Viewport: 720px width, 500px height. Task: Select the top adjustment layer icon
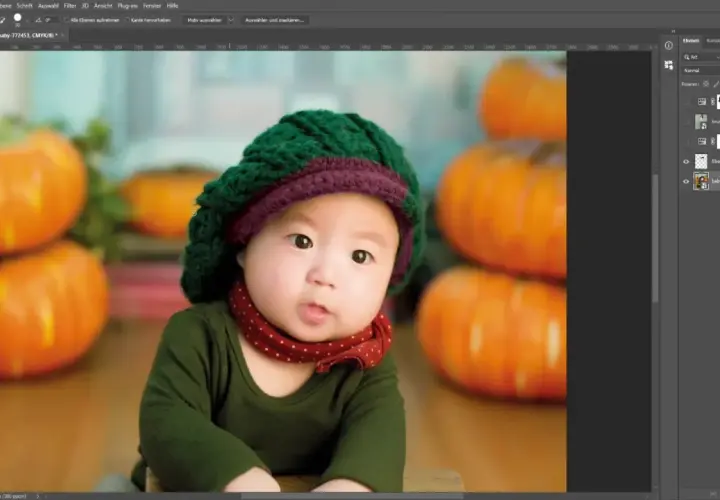coord(702,101)
